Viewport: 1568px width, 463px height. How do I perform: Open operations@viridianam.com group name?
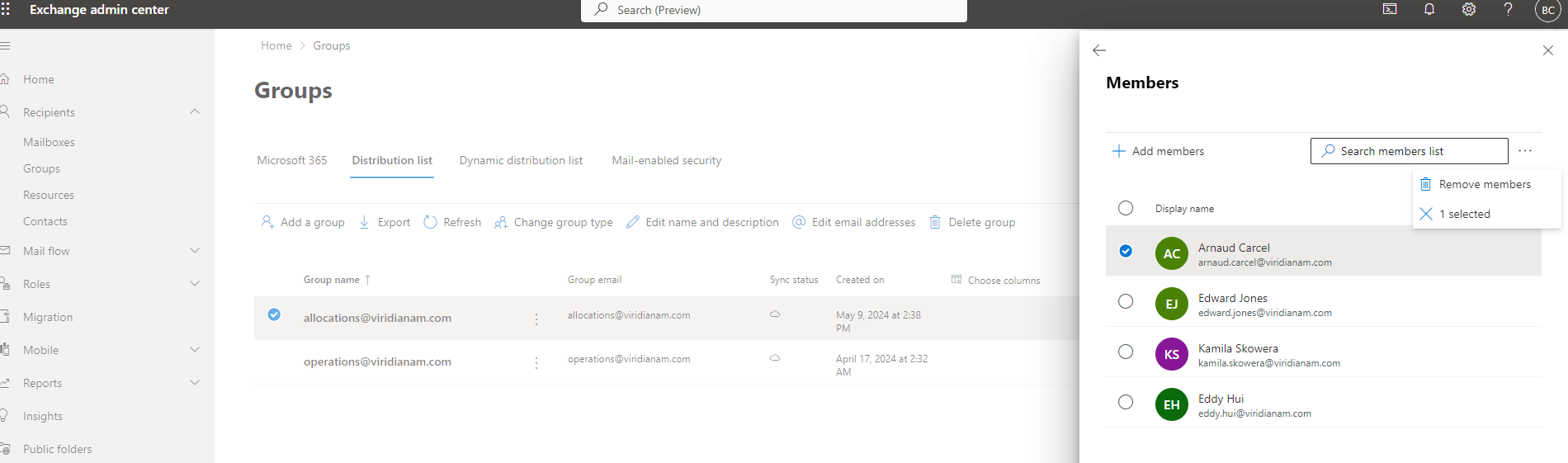(x=377, y=361)
